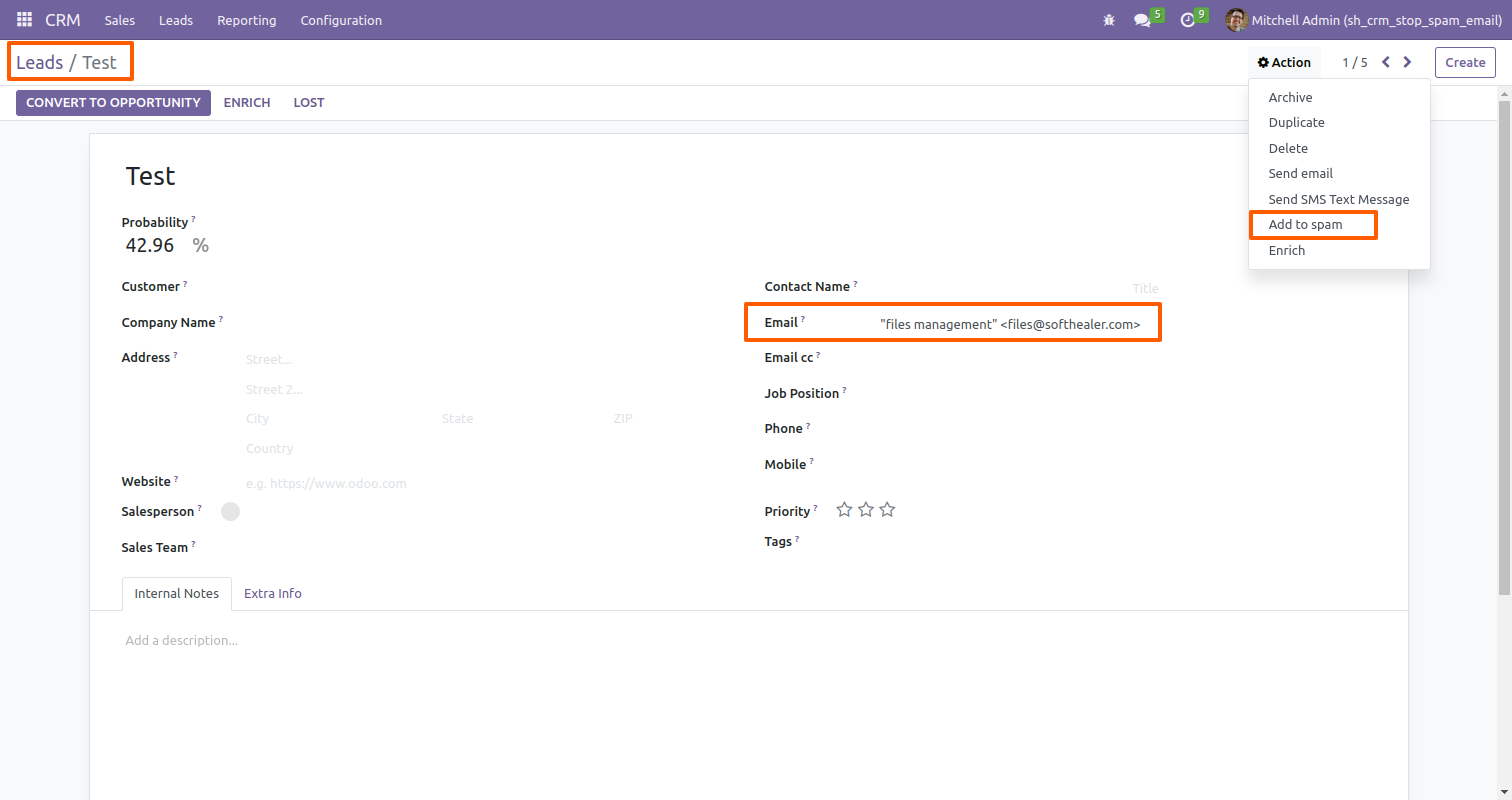
Task: Choose Delete from Action menu
Action: 1288,148
